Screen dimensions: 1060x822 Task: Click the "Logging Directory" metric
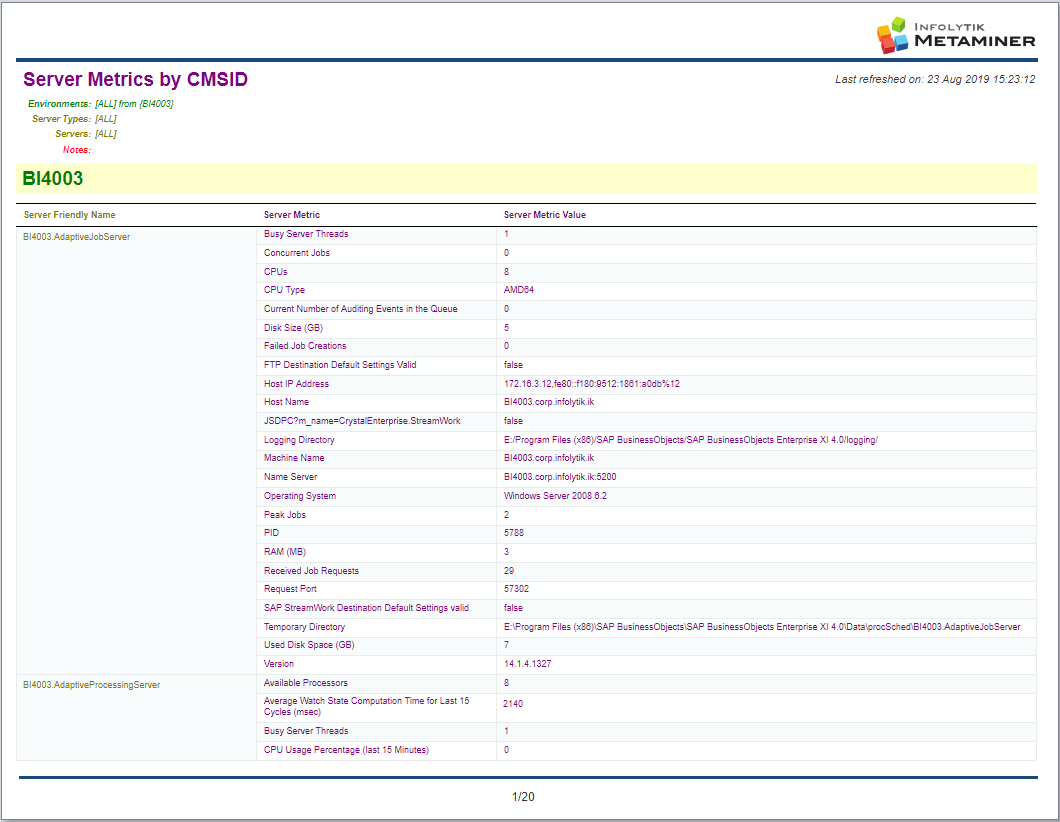pos(299,440)
